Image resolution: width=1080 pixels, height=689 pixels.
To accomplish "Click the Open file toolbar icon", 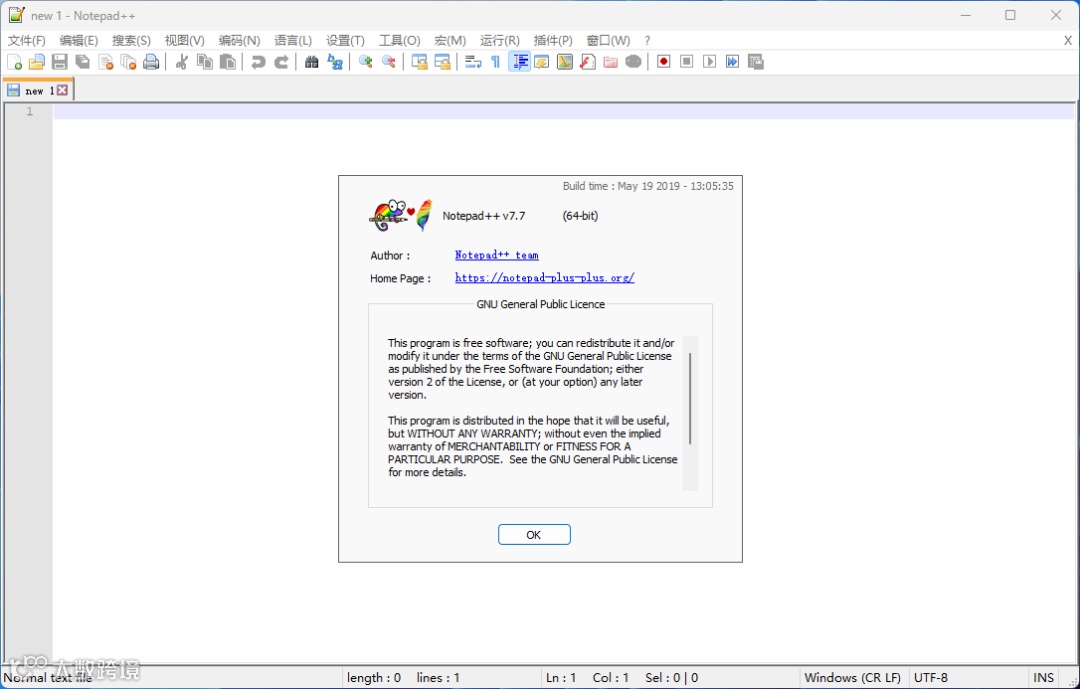I will [x=37, y=62].
